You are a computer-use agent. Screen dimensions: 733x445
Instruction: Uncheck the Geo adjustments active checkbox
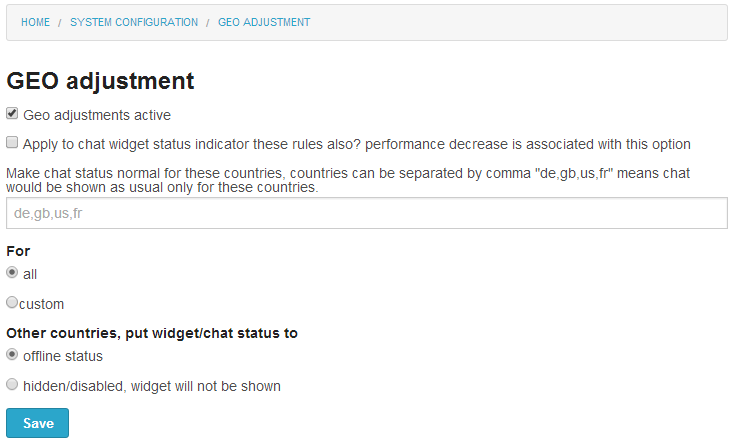[12, 114]
